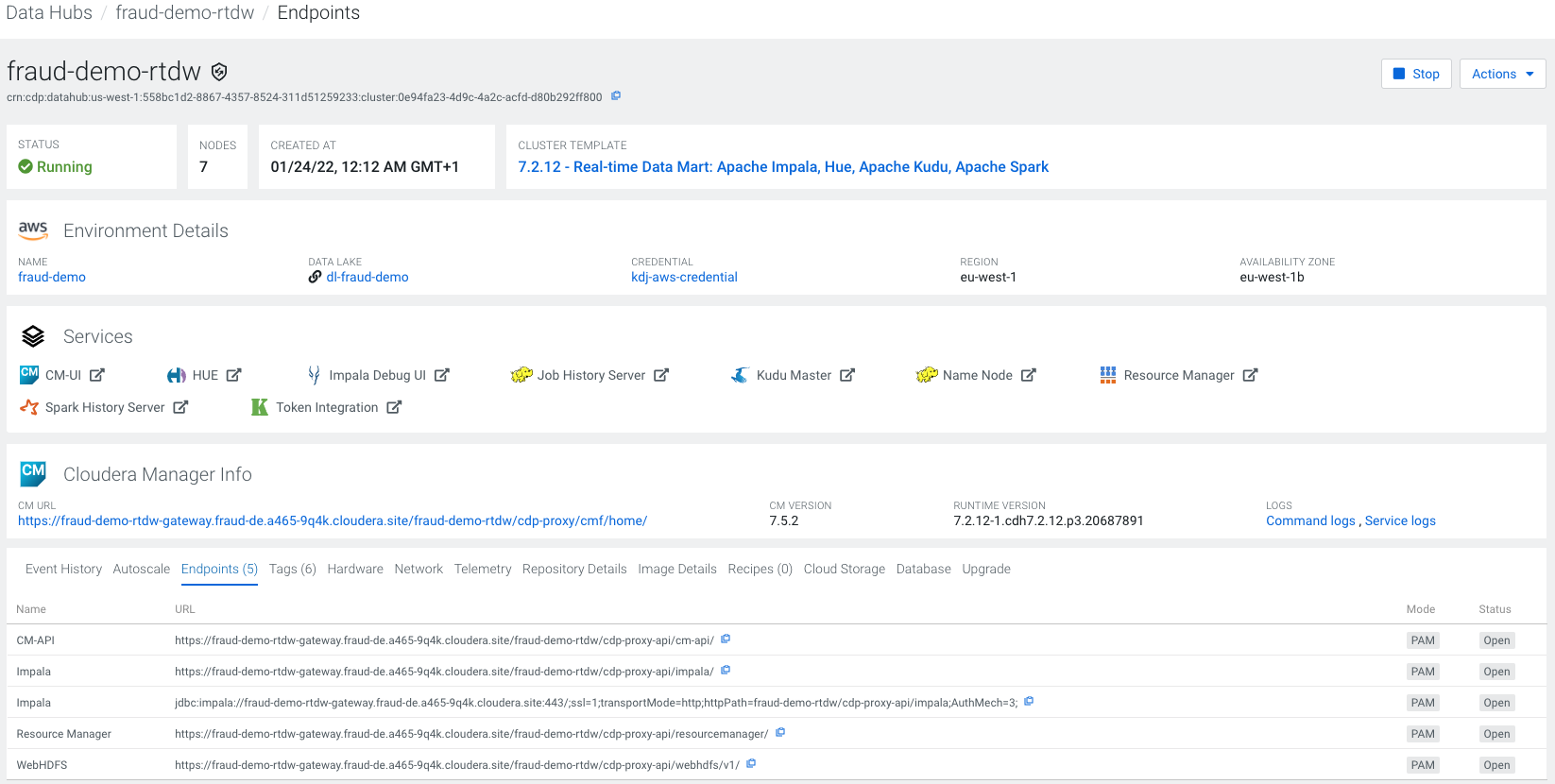Open the Image Details tab
The height and width of the screenshot is (784, 1555).
click(x=677, y=569)
